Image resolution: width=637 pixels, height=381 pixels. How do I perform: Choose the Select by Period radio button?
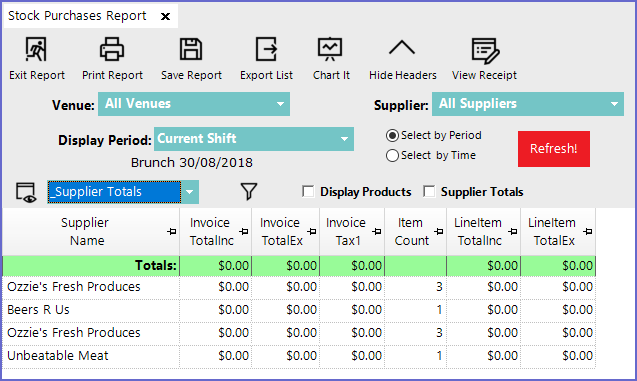(392, 135)
